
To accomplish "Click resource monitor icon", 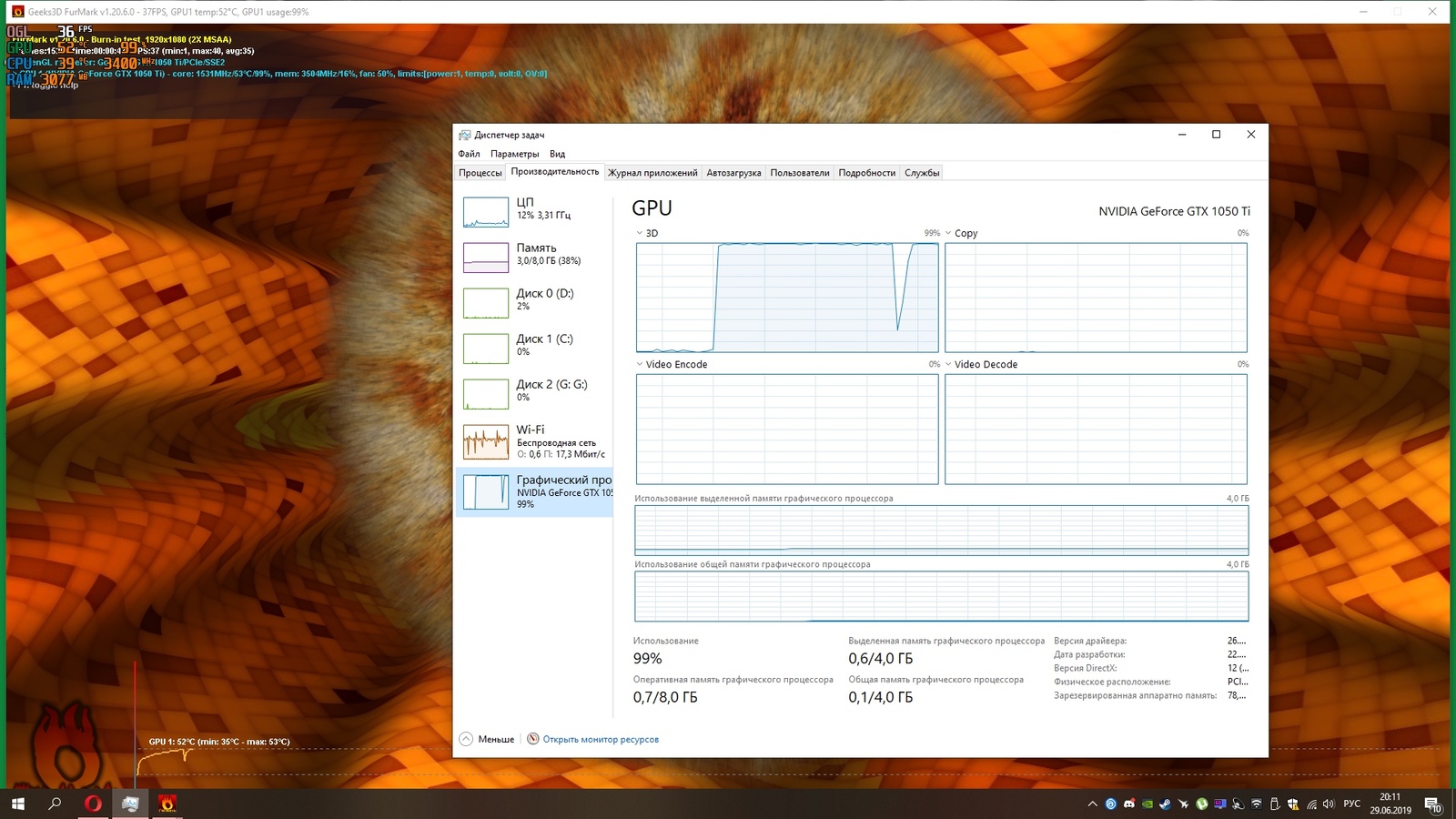I will click(533, 739).
